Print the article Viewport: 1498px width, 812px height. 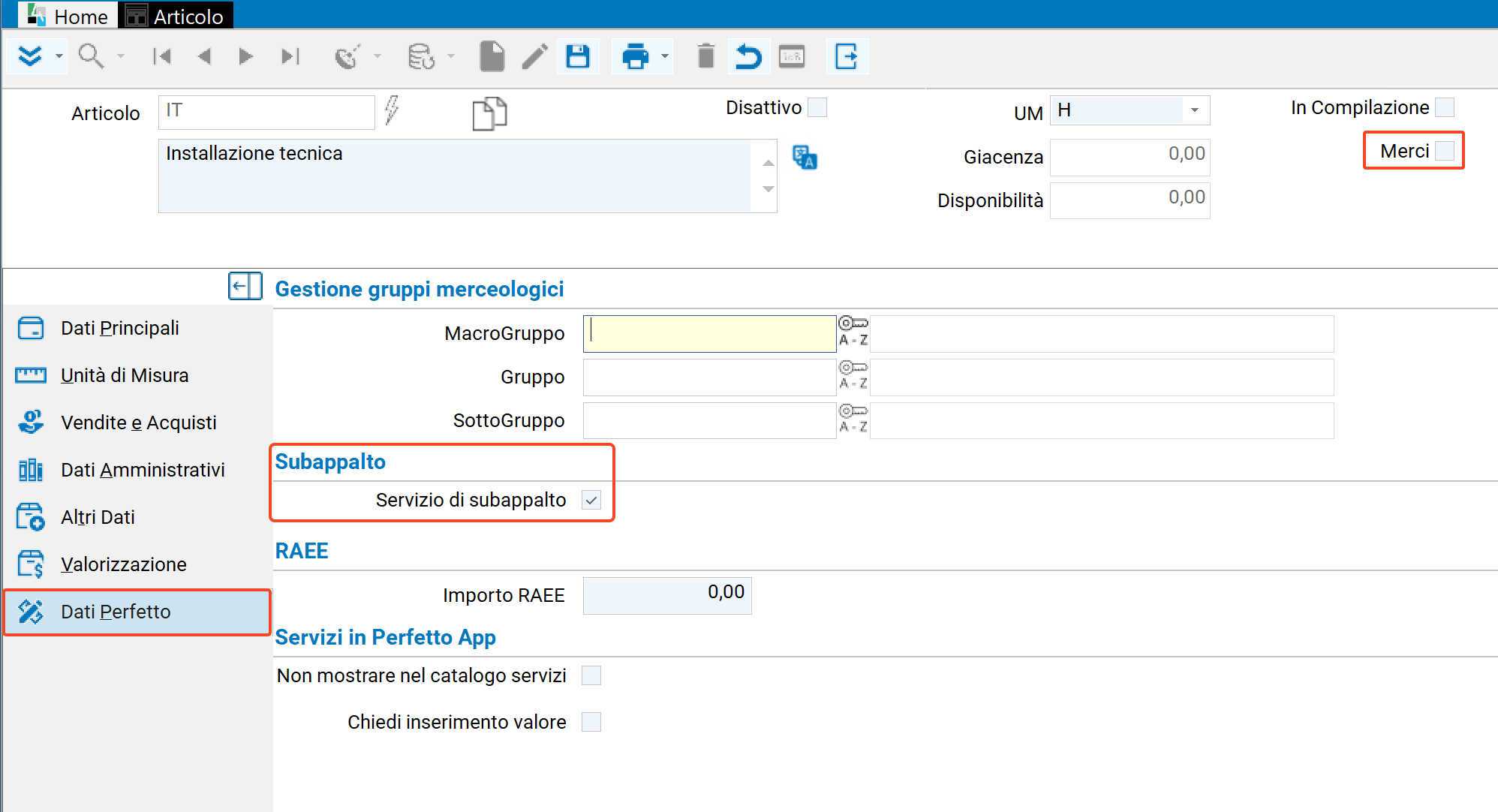pyautogui.click(x=635, y=56)
